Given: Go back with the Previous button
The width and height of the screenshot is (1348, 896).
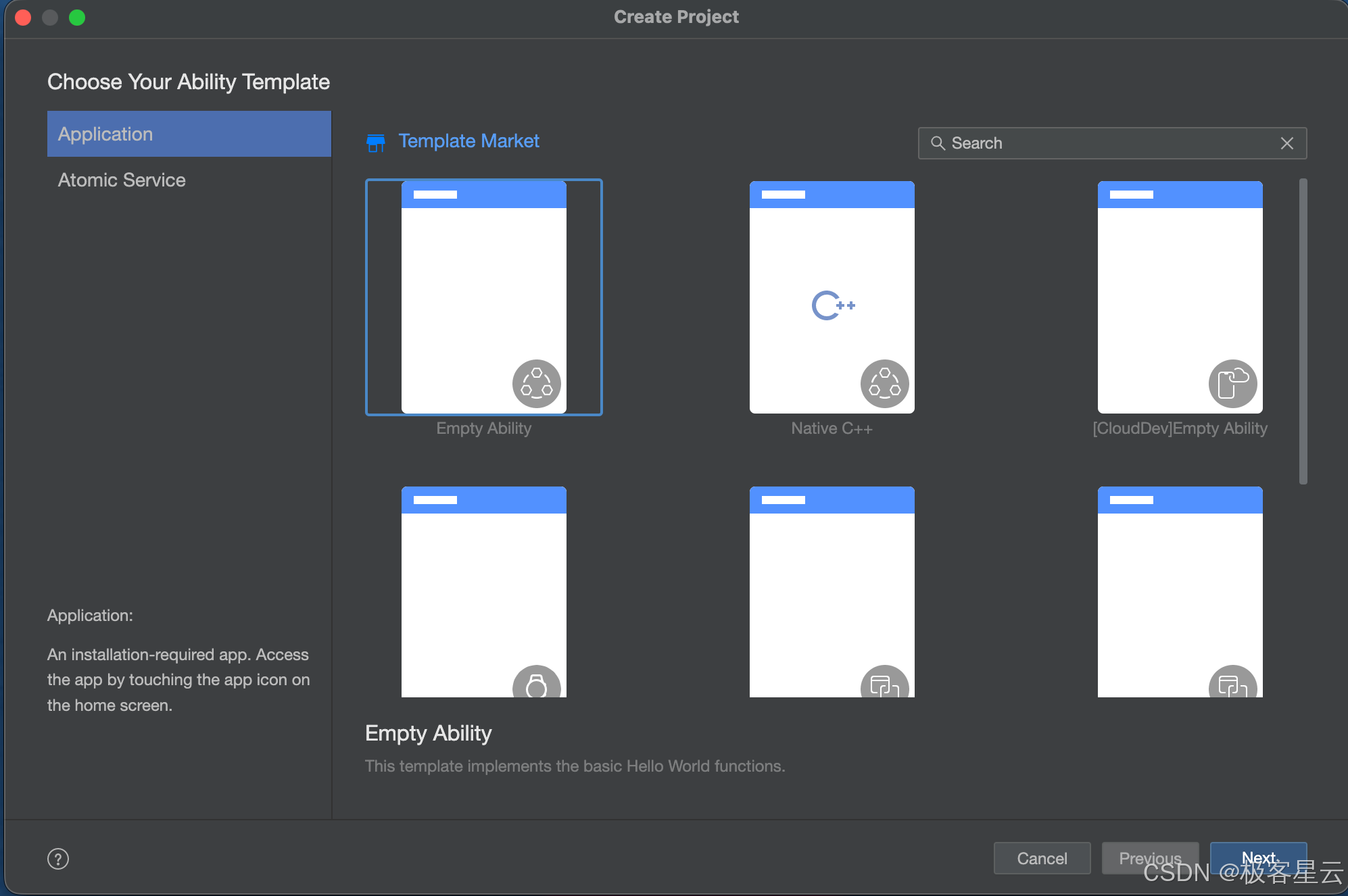Looking at the screenshot, I should click(x=1150, y=858).
